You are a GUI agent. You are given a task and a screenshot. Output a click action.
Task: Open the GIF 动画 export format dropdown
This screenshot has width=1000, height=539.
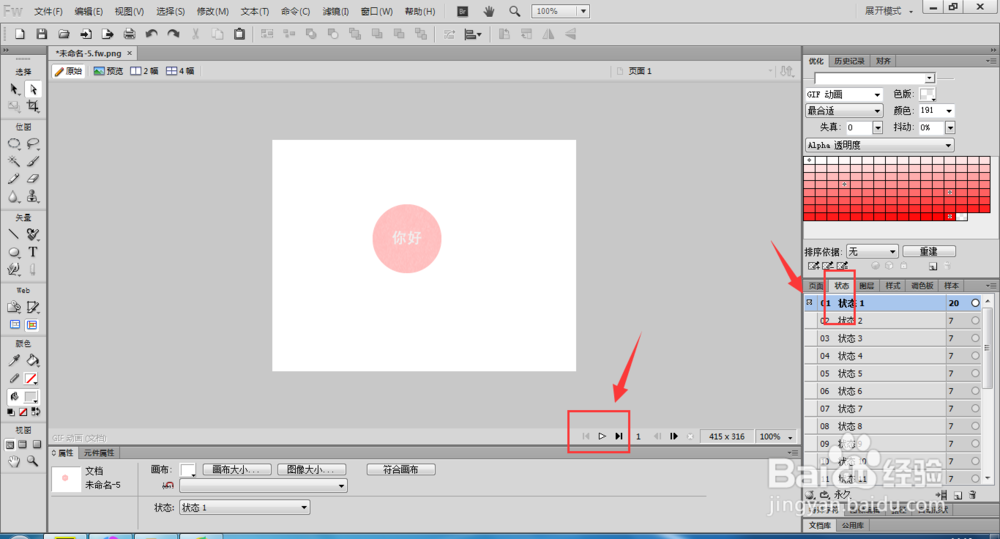(844, 94)
